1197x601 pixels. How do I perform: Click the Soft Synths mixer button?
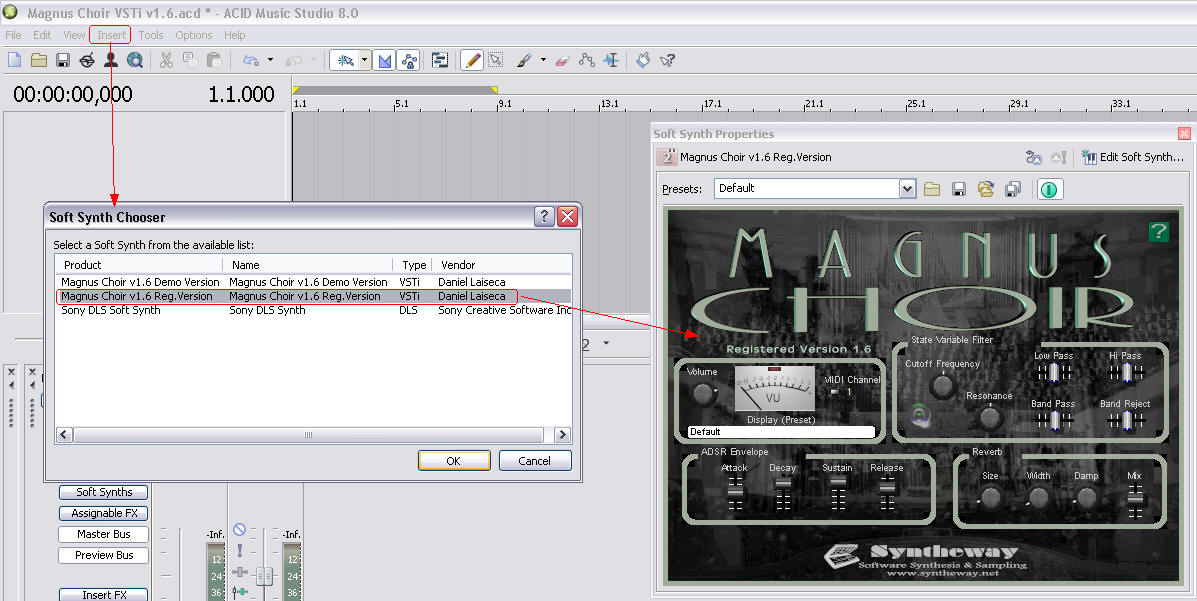104,493
